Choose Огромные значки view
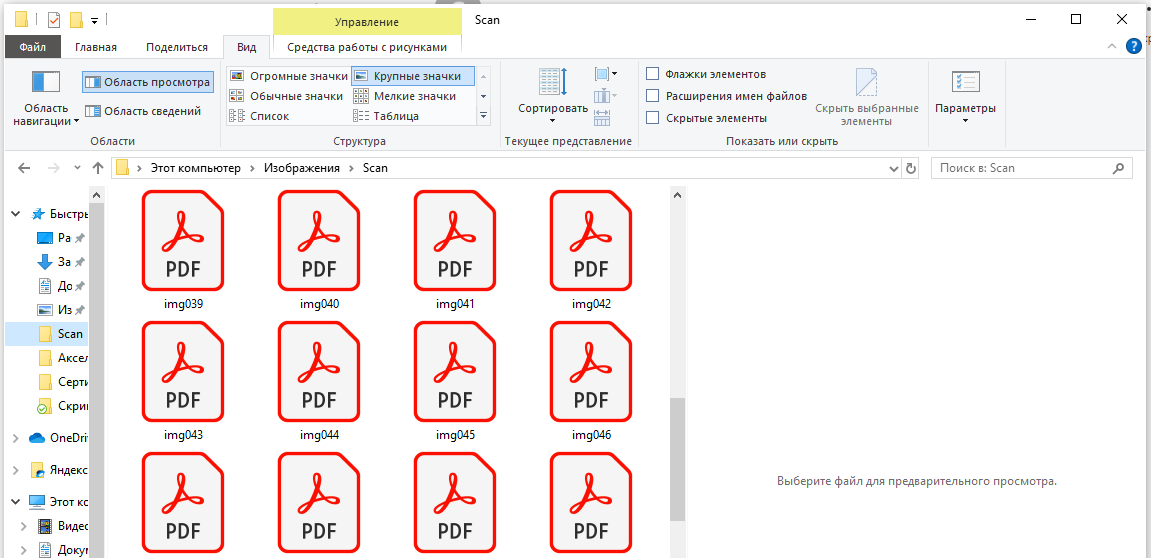The image size is (1151, 558). [x=288, y=76]
